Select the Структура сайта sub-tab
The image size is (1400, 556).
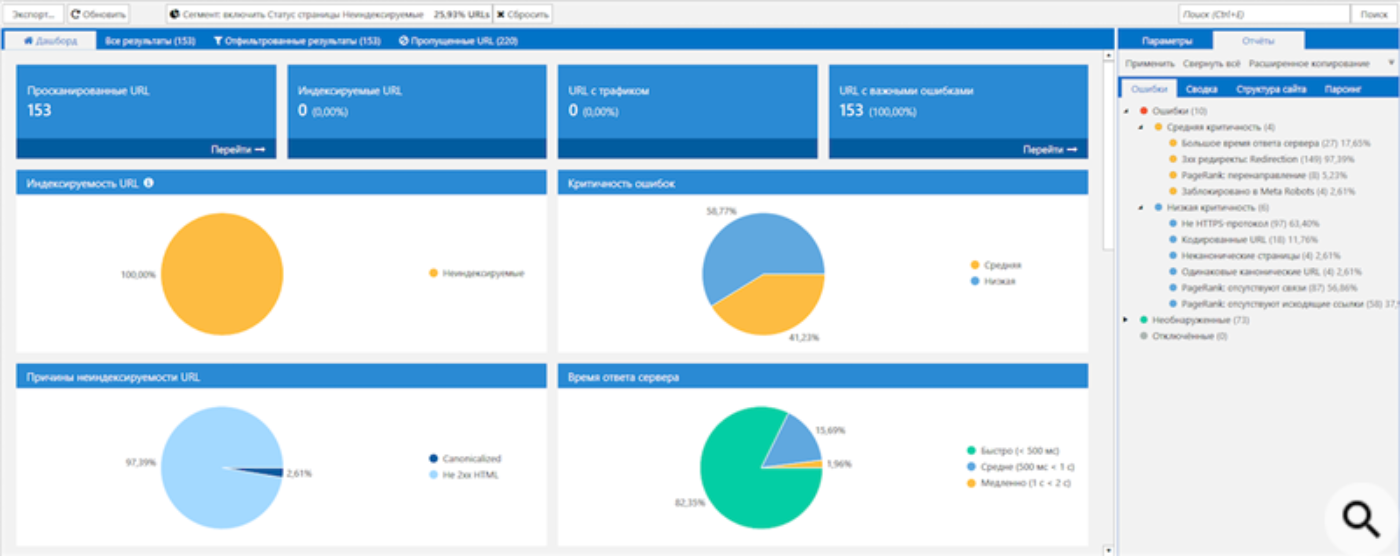pos(1271,88)
